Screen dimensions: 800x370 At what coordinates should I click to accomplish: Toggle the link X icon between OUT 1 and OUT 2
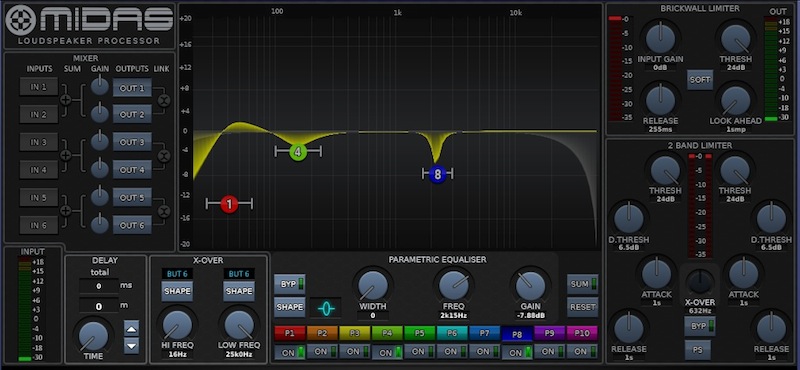coord(164,101)
